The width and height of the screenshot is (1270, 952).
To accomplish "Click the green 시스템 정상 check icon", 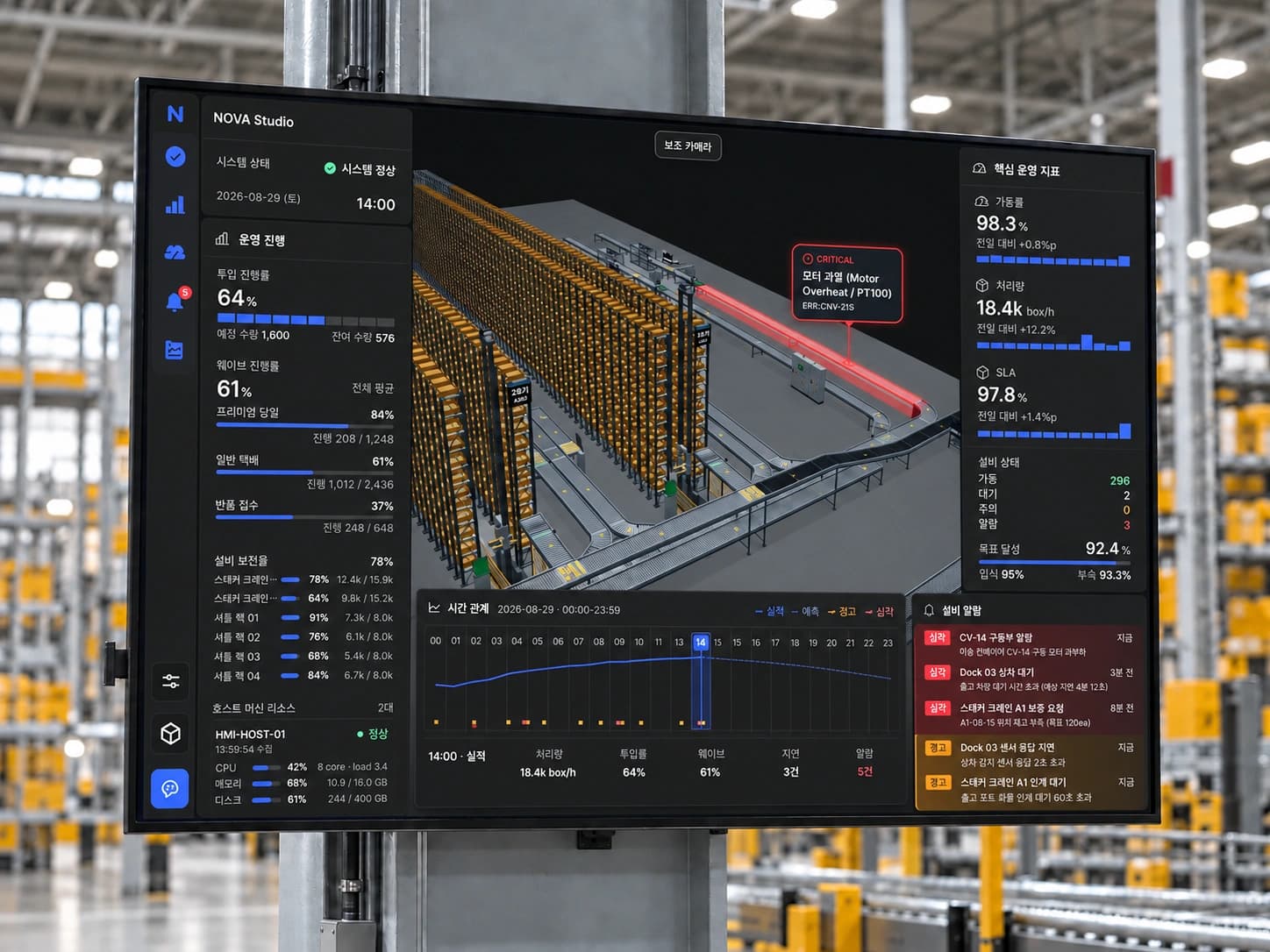I will tap(330, 168).
